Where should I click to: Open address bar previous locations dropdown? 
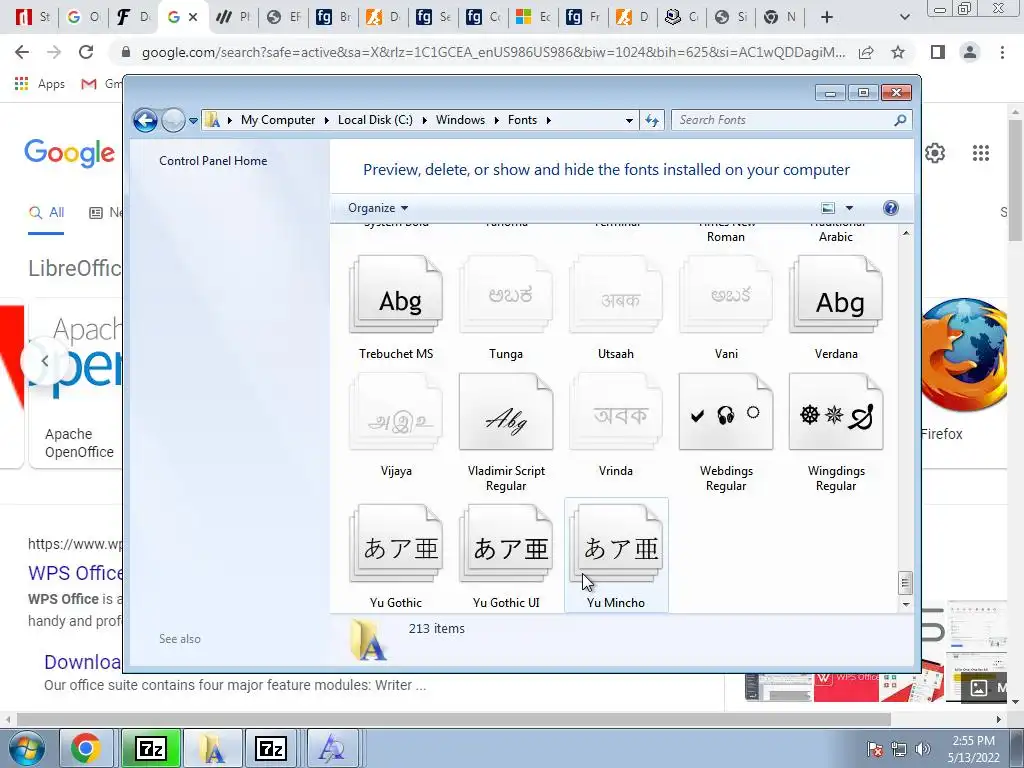pyautogui.click(x=629, y=120)
